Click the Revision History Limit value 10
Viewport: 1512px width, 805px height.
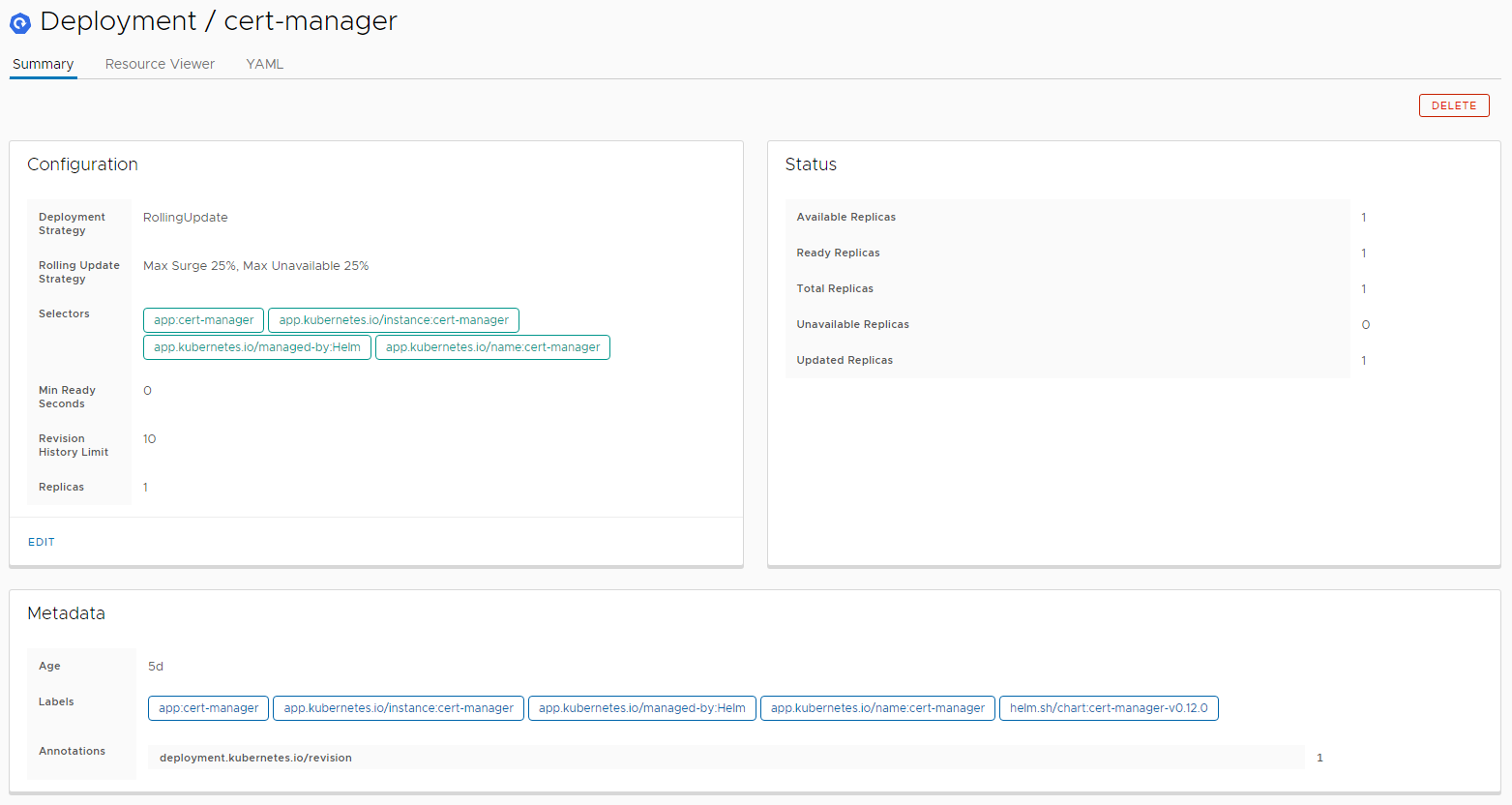point(149,439)
